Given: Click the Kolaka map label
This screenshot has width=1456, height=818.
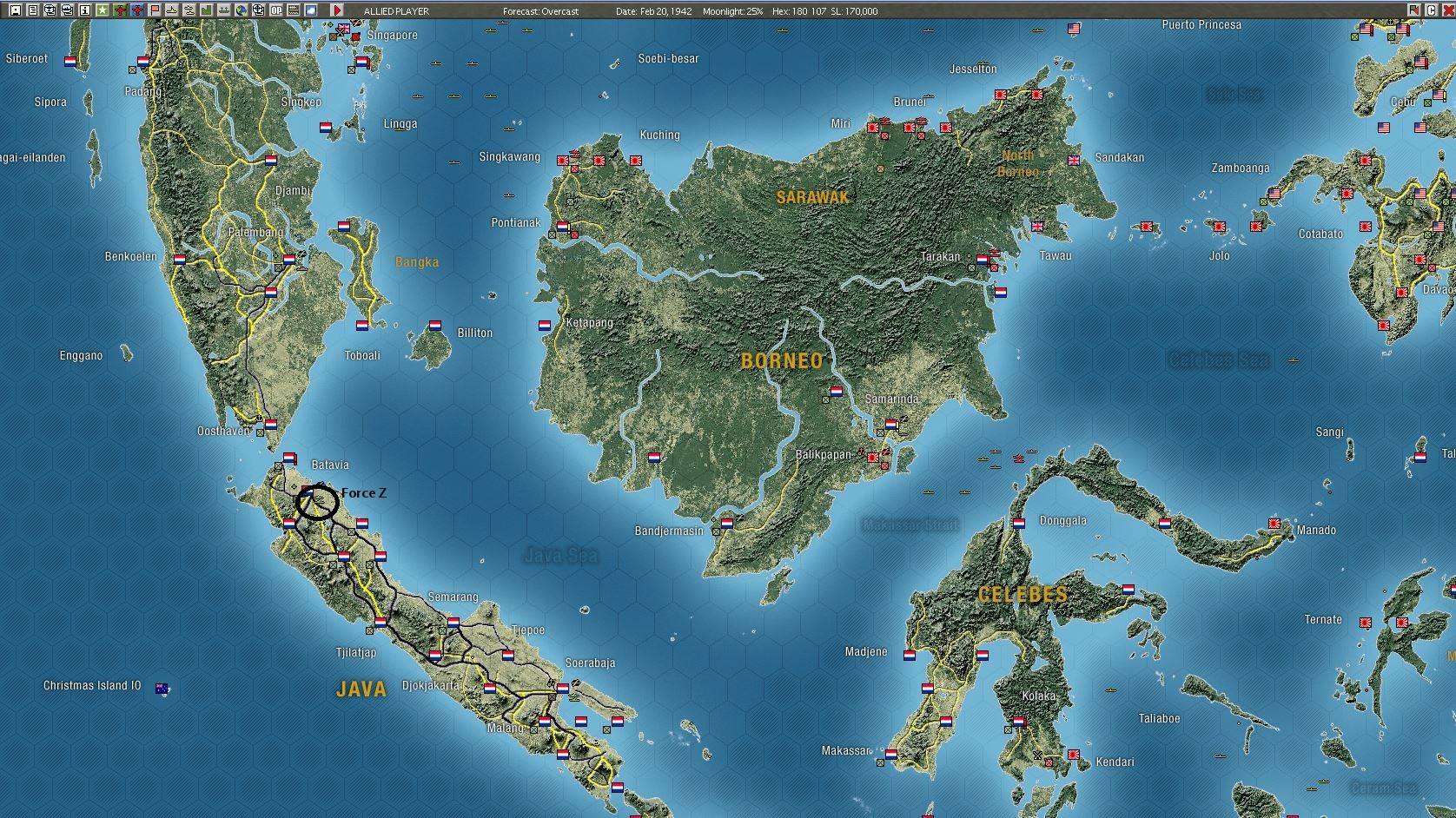Looking at the screenshot, I should [x=1039, y=696].
